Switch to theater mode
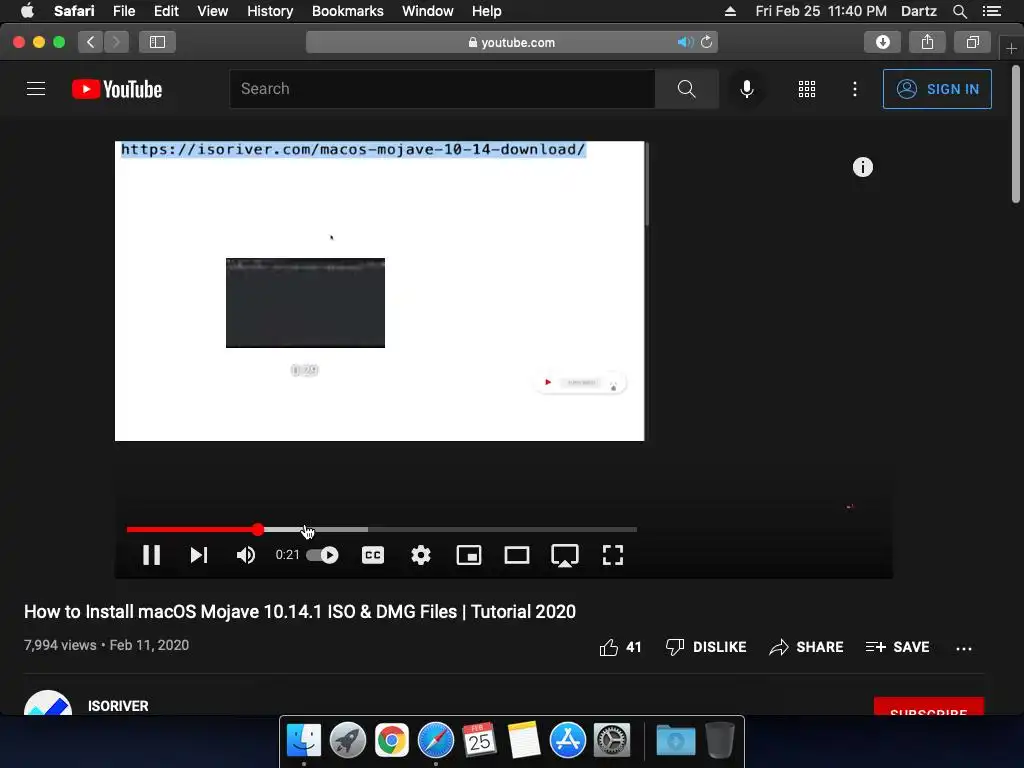The image size is (1024, 768). (517, 555)
